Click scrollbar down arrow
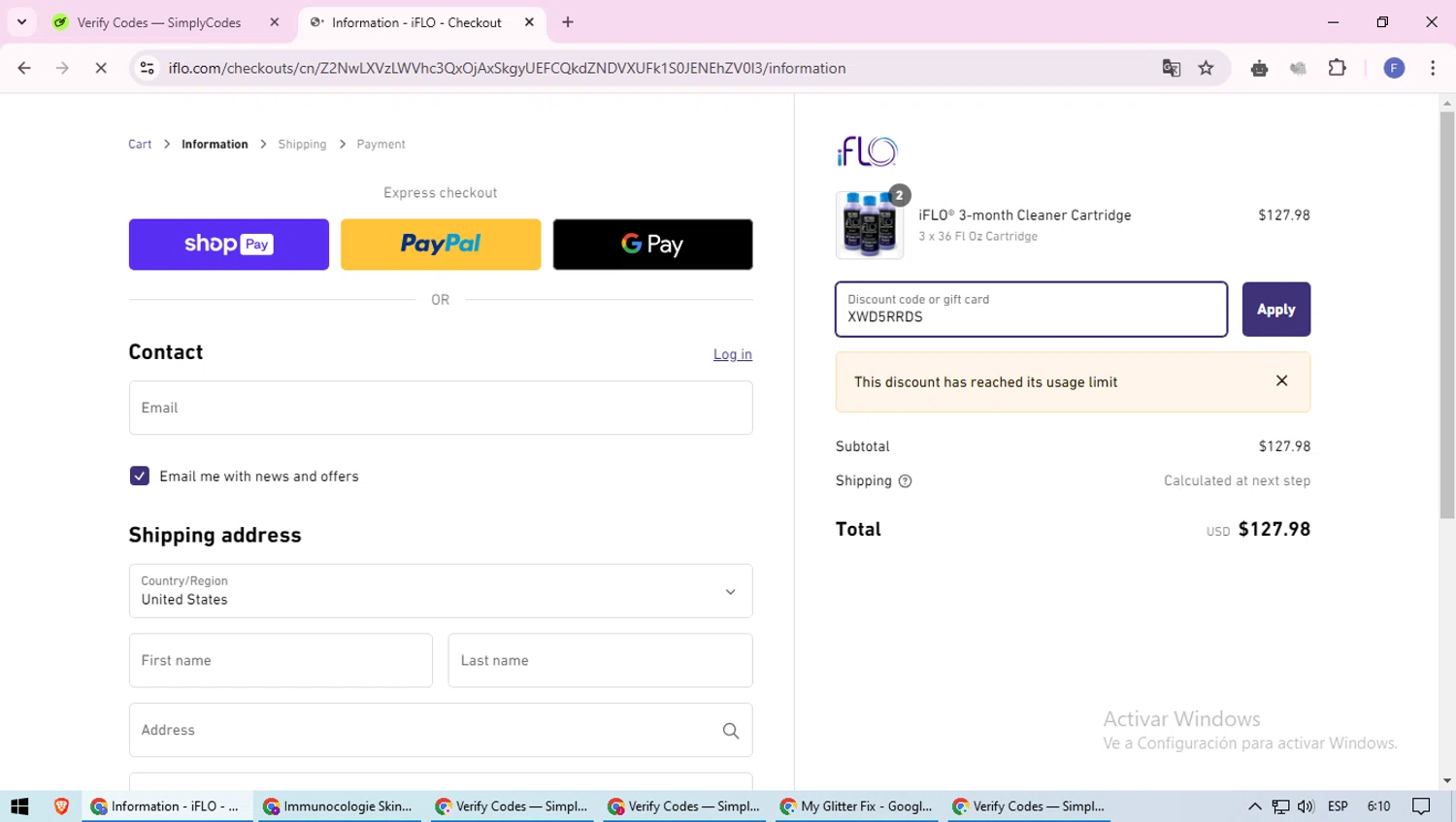Screen dimensions: 1456x822 (1446, 781)
